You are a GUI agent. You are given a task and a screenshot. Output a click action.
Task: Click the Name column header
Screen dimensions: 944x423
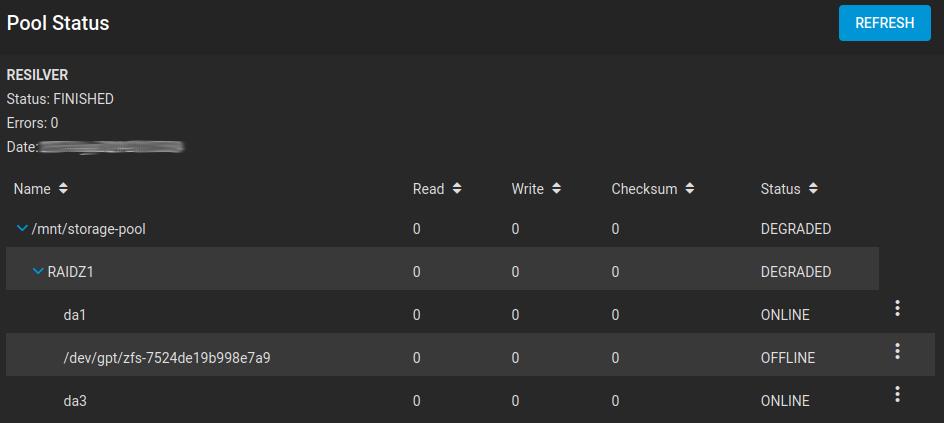pyautogui.click(x=32, y=189)
